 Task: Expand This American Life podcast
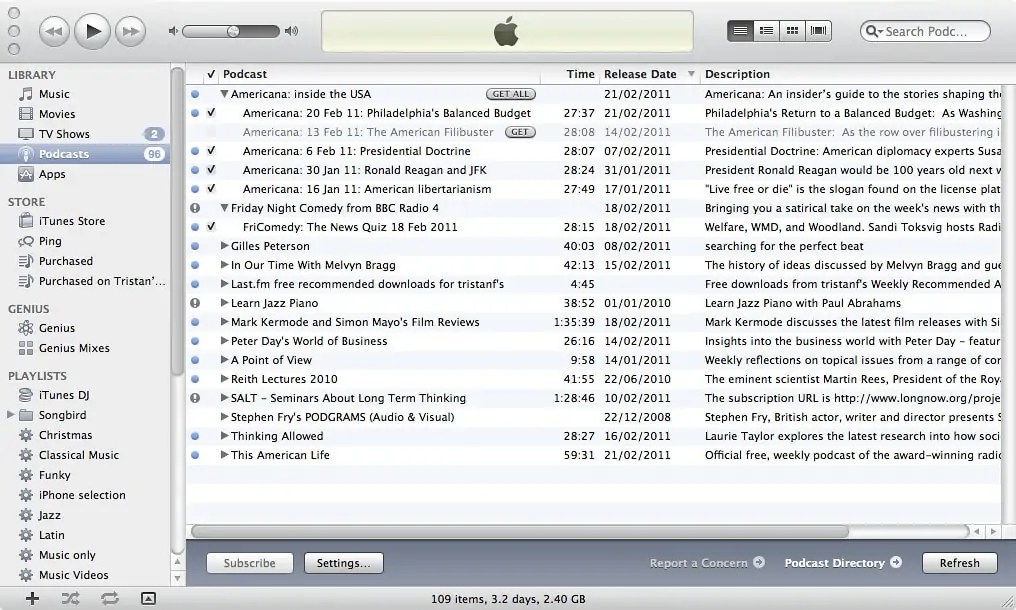(x=224, y=454)
